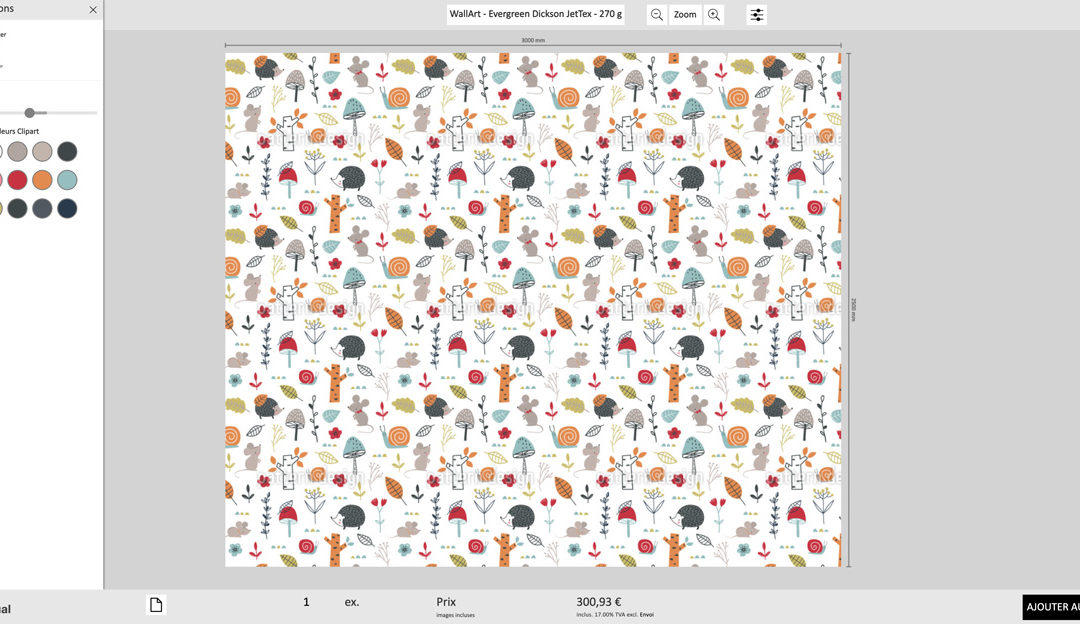Select the red clipart color swatch

coord(18,180)
